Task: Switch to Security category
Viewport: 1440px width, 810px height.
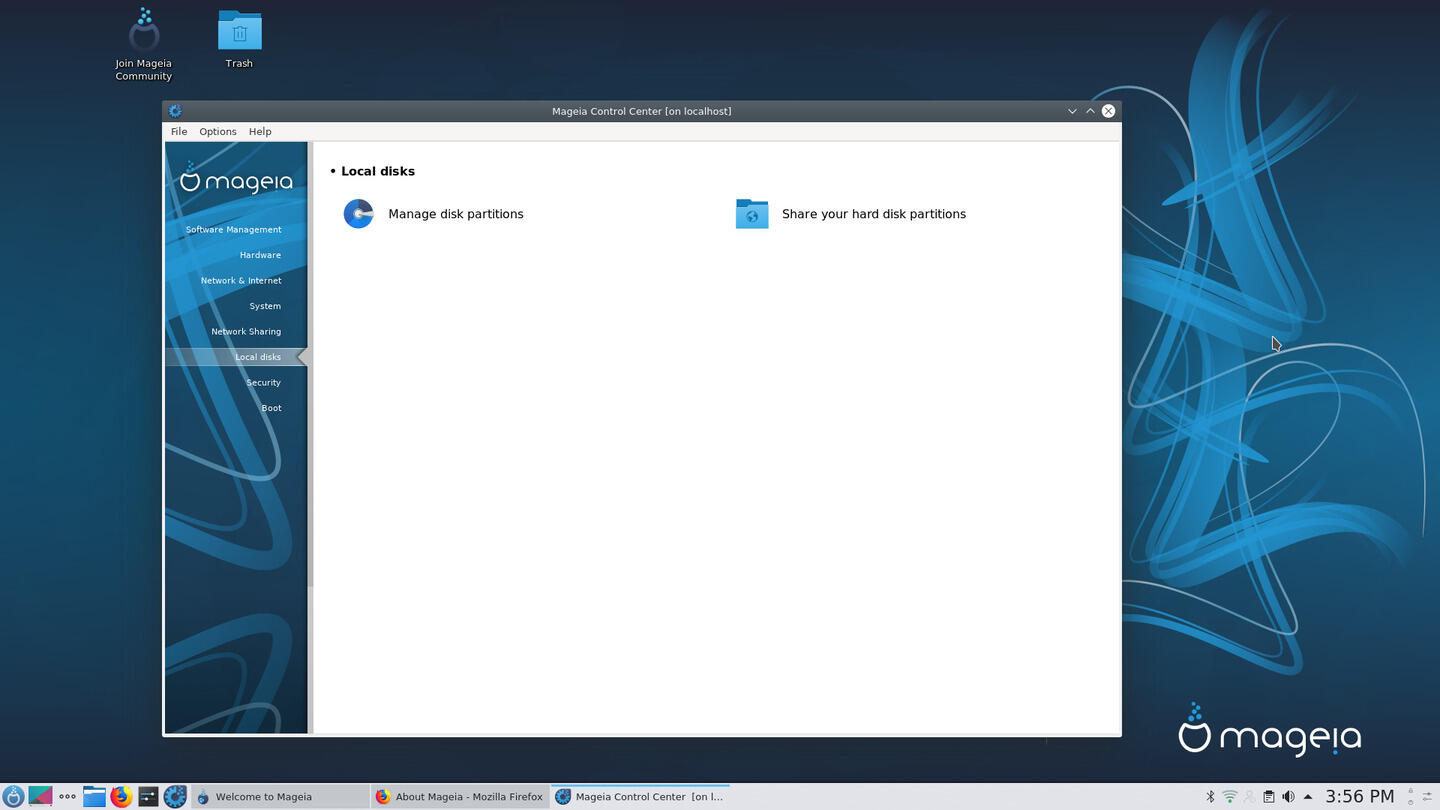Action: 263,383
